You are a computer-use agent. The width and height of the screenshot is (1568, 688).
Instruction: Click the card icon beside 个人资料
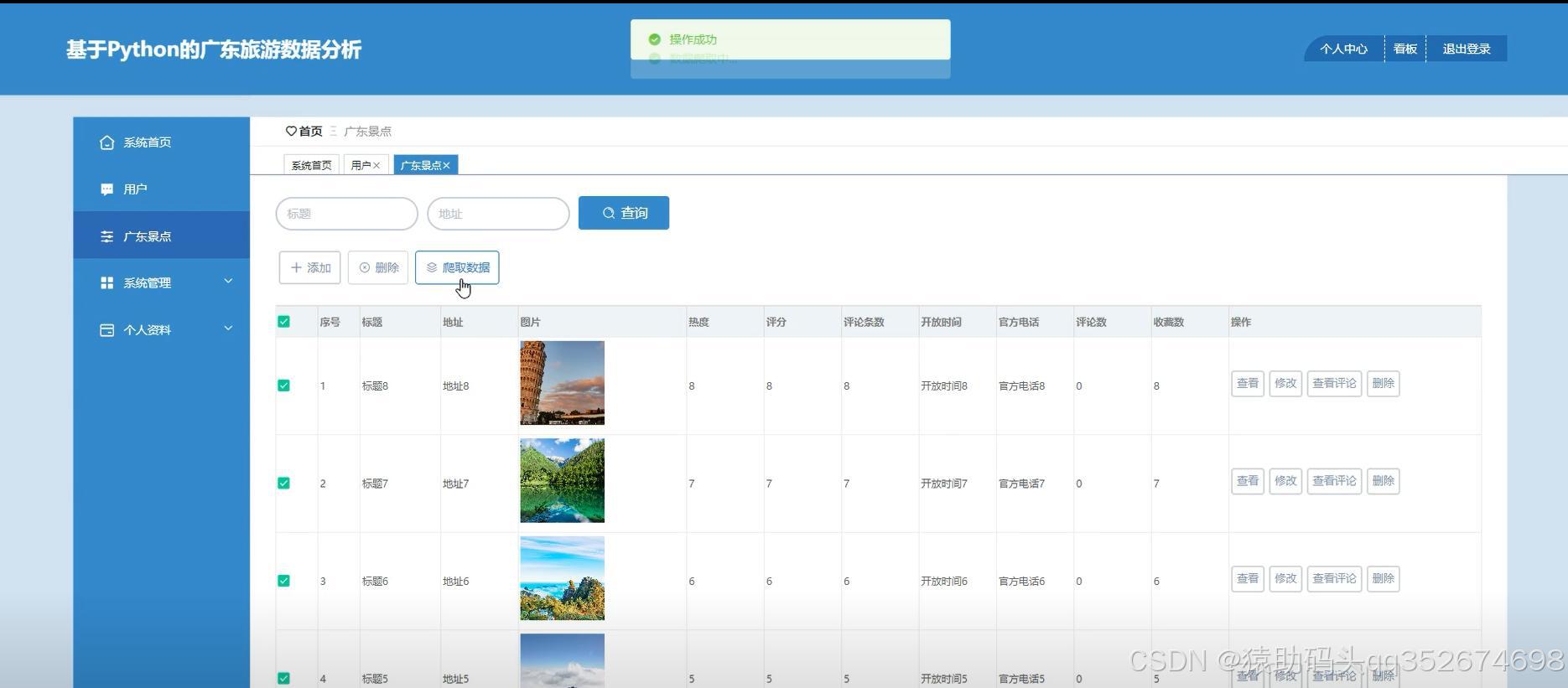click(106, 330)
